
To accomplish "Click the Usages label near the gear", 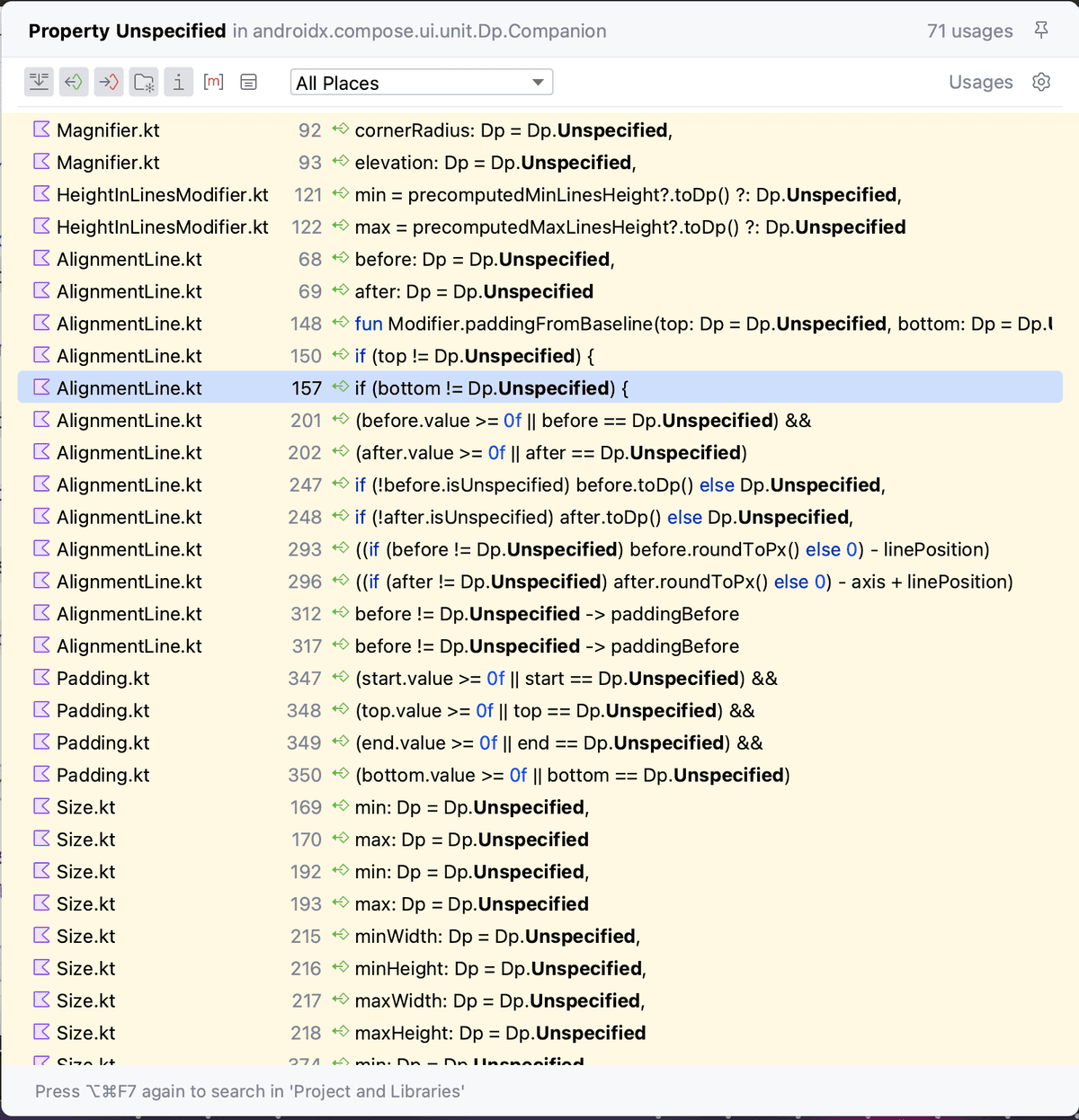I will (981, 82).
